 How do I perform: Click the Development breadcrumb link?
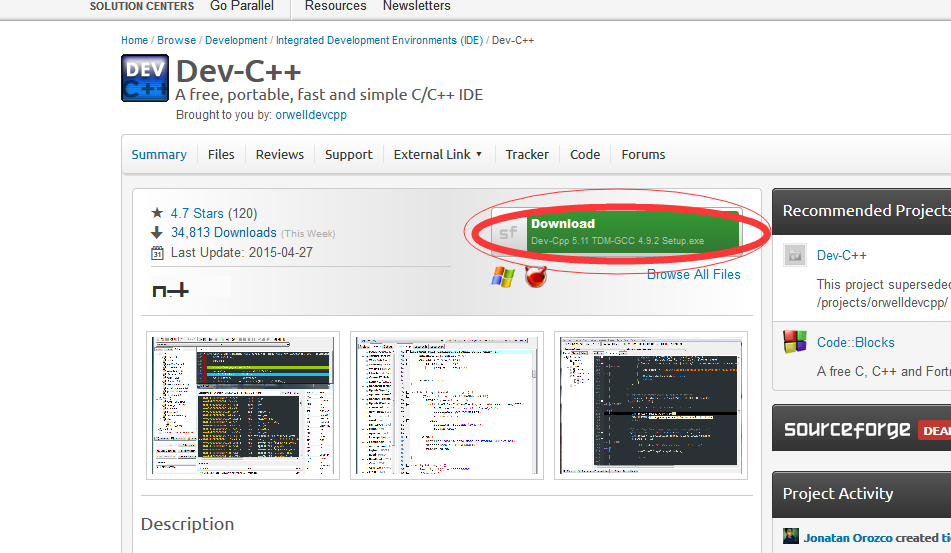point(236,40)
